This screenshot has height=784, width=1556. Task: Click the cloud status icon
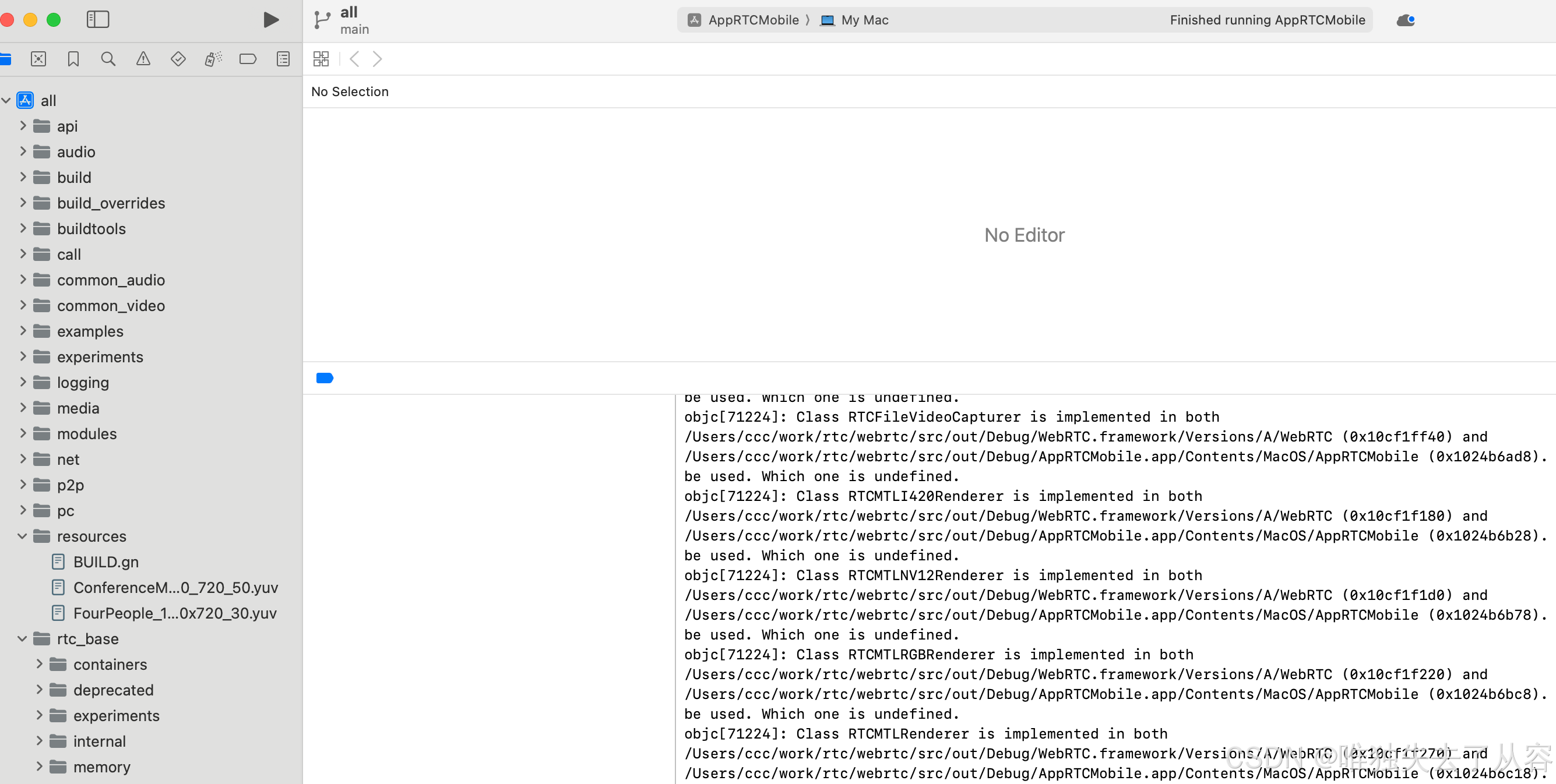coord(1405,20)
